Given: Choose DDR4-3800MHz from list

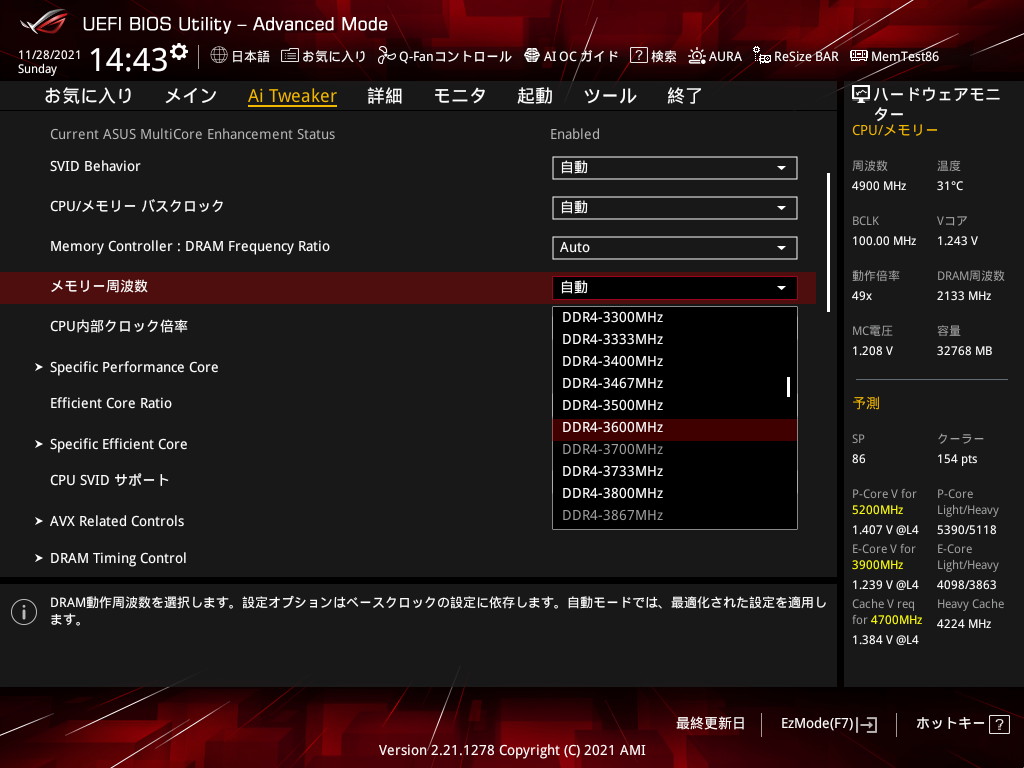Looking at the screenshot, I should point(675,494).
